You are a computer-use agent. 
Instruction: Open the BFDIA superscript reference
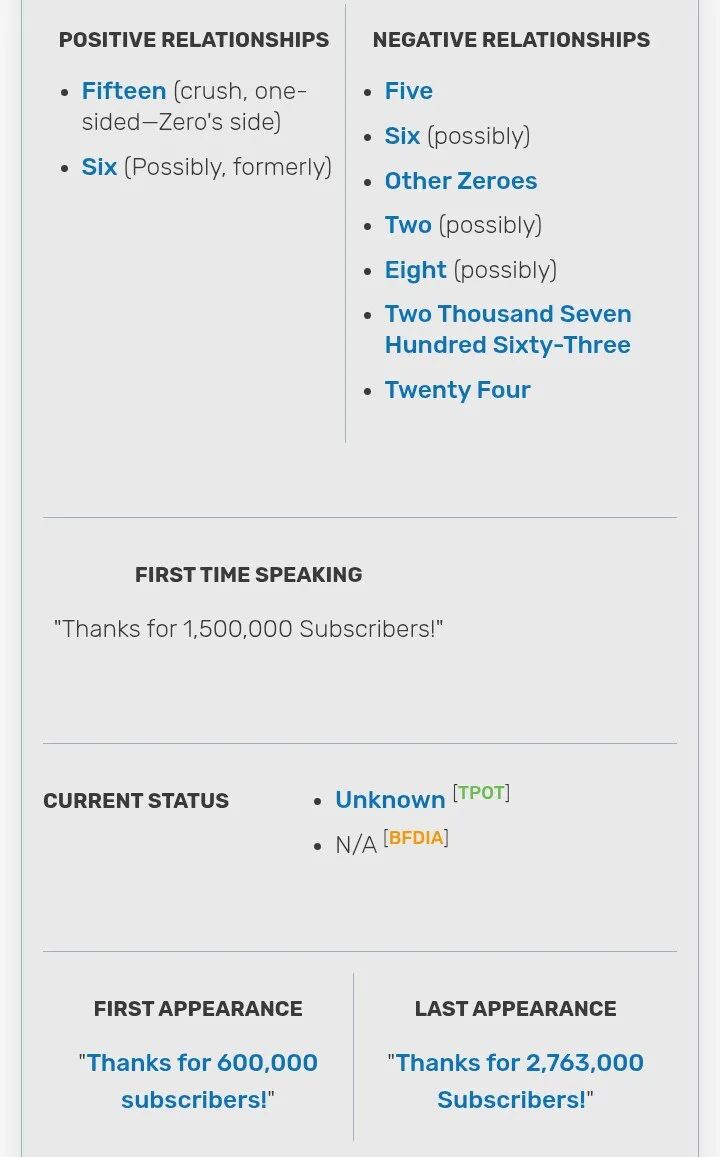[x=416, y=838]
